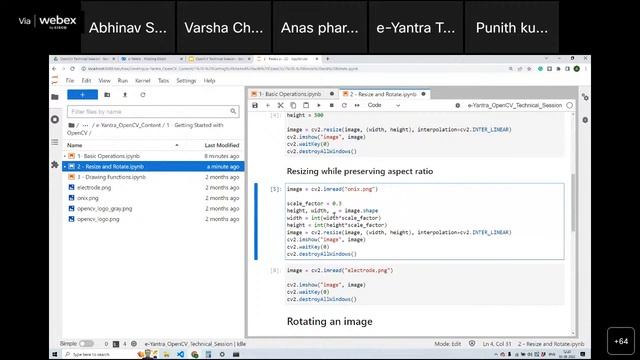This screenshot has width=640, height=360.
Task: Click the kernel name e-Yantra_OpenCV_Technical_Session
Action: pyautogui.click(x=515, y=105)
